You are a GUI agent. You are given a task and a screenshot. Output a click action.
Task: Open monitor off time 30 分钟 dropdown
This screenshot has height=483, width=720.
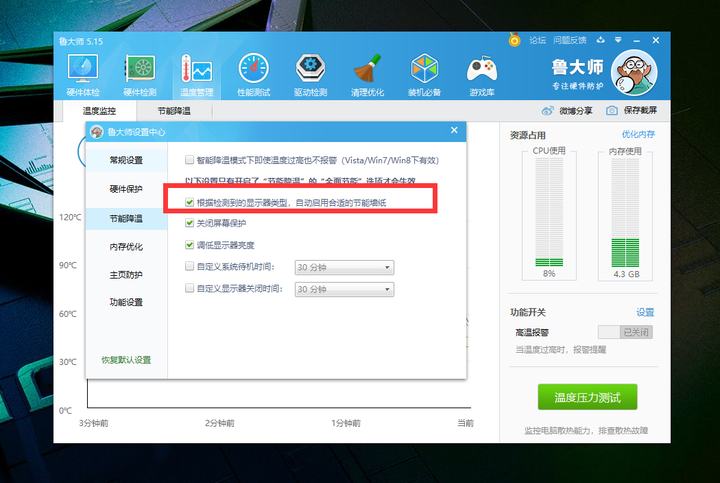pyautogui.click(x=344, y=289)
